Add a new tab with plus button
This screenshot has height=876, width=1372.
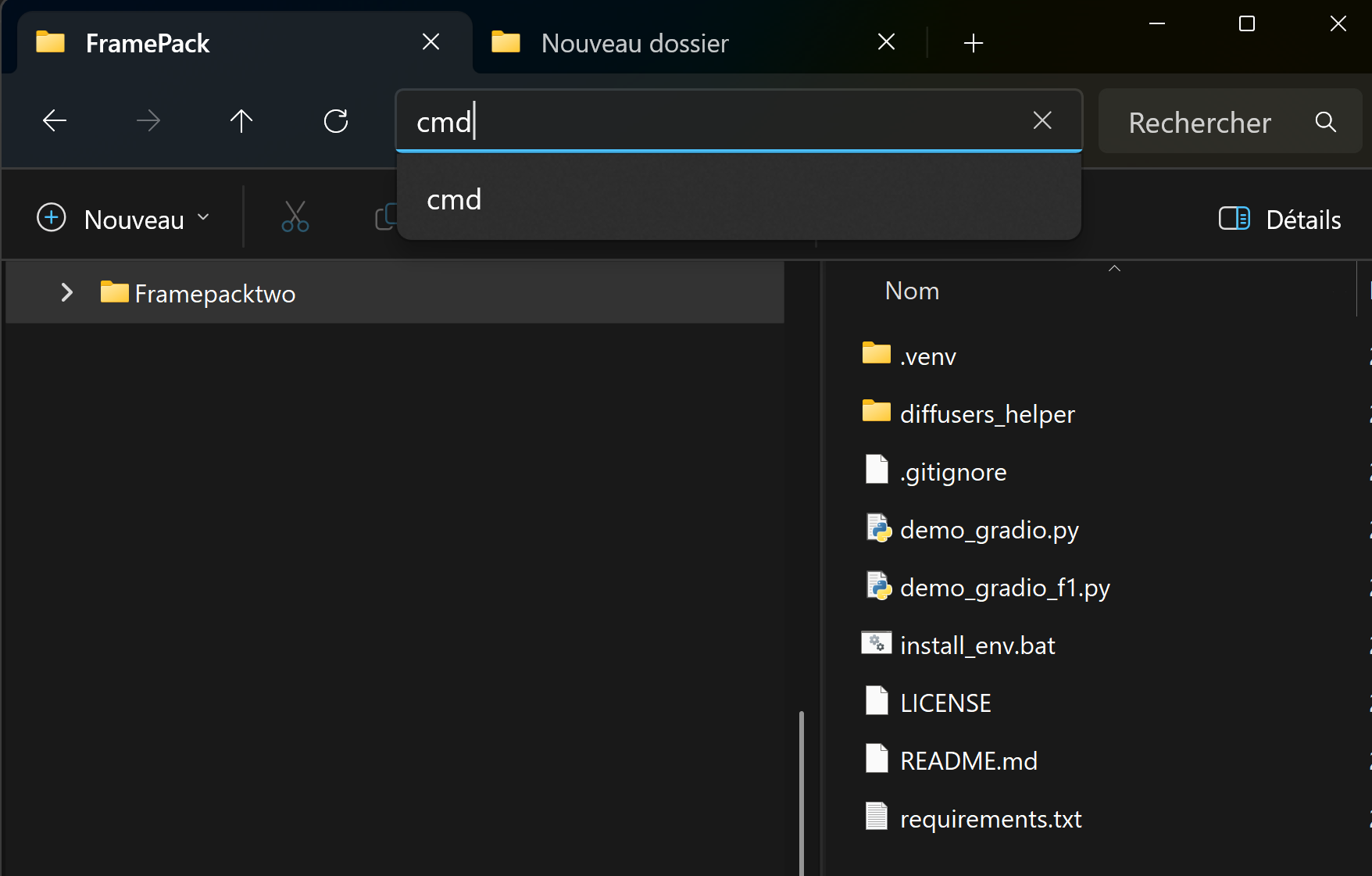click(974, 43)
